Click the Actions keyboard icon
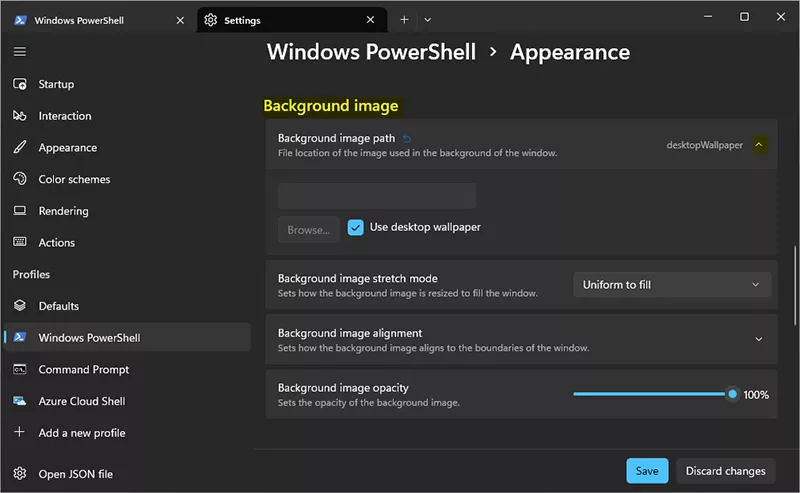This screenshot has height=493, width=800. point(19,242)
